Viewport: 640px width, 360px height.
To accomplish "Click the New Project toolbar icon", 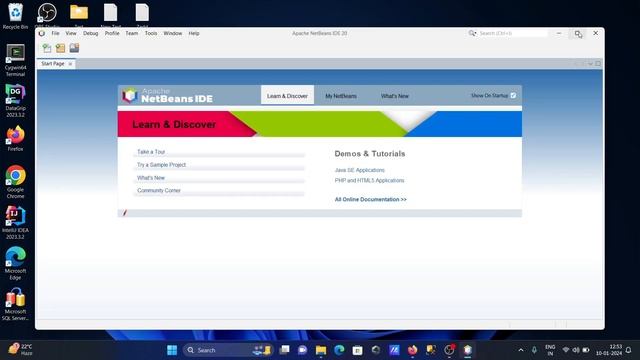I will [60, 48].
